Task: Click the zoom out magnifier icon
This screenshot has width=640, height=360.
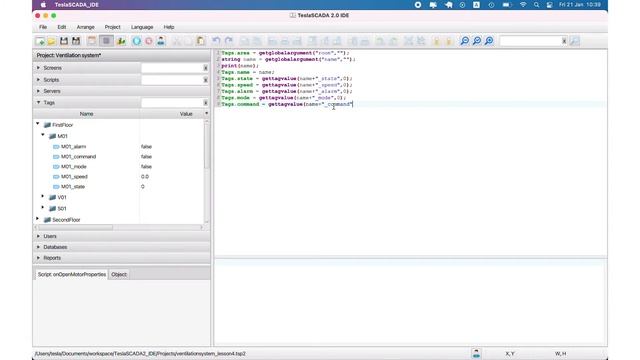Action: (x=464, y=41)
